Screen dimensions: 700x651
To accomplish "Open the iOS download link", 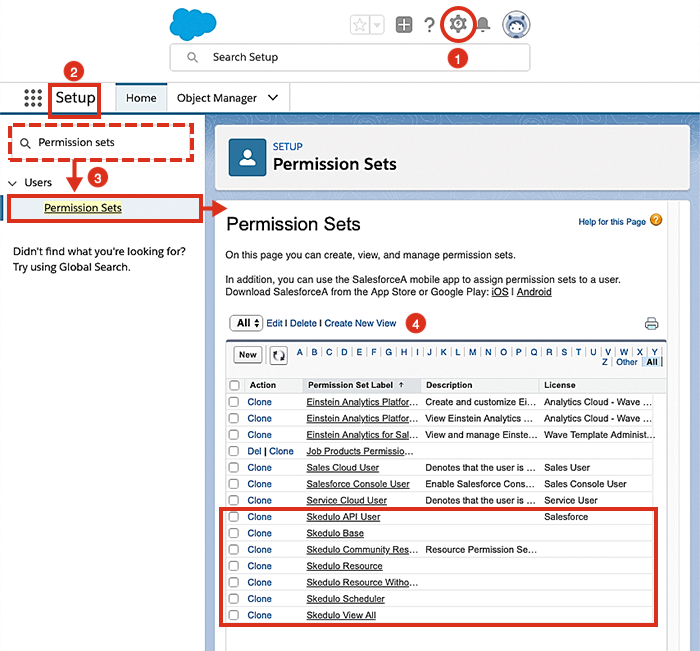I will click(x=500, y=292).
